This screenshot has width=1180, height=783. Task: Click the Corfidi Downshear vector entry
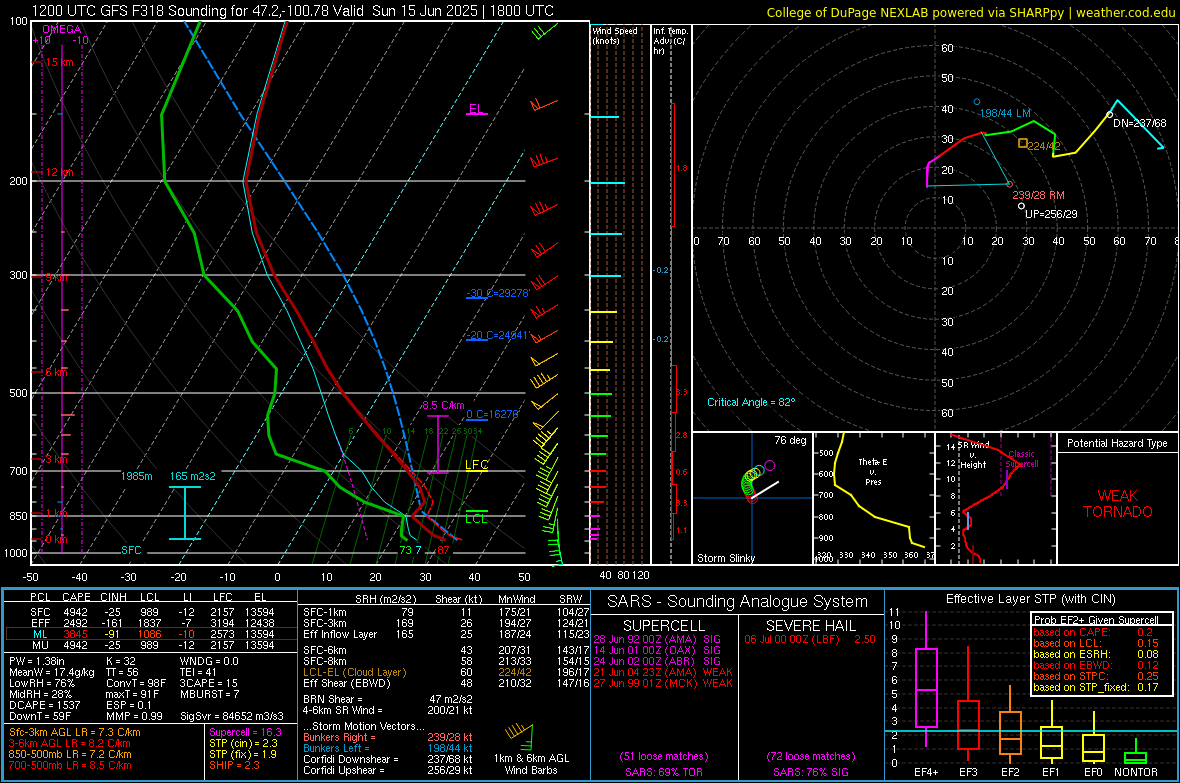point(388,759)
